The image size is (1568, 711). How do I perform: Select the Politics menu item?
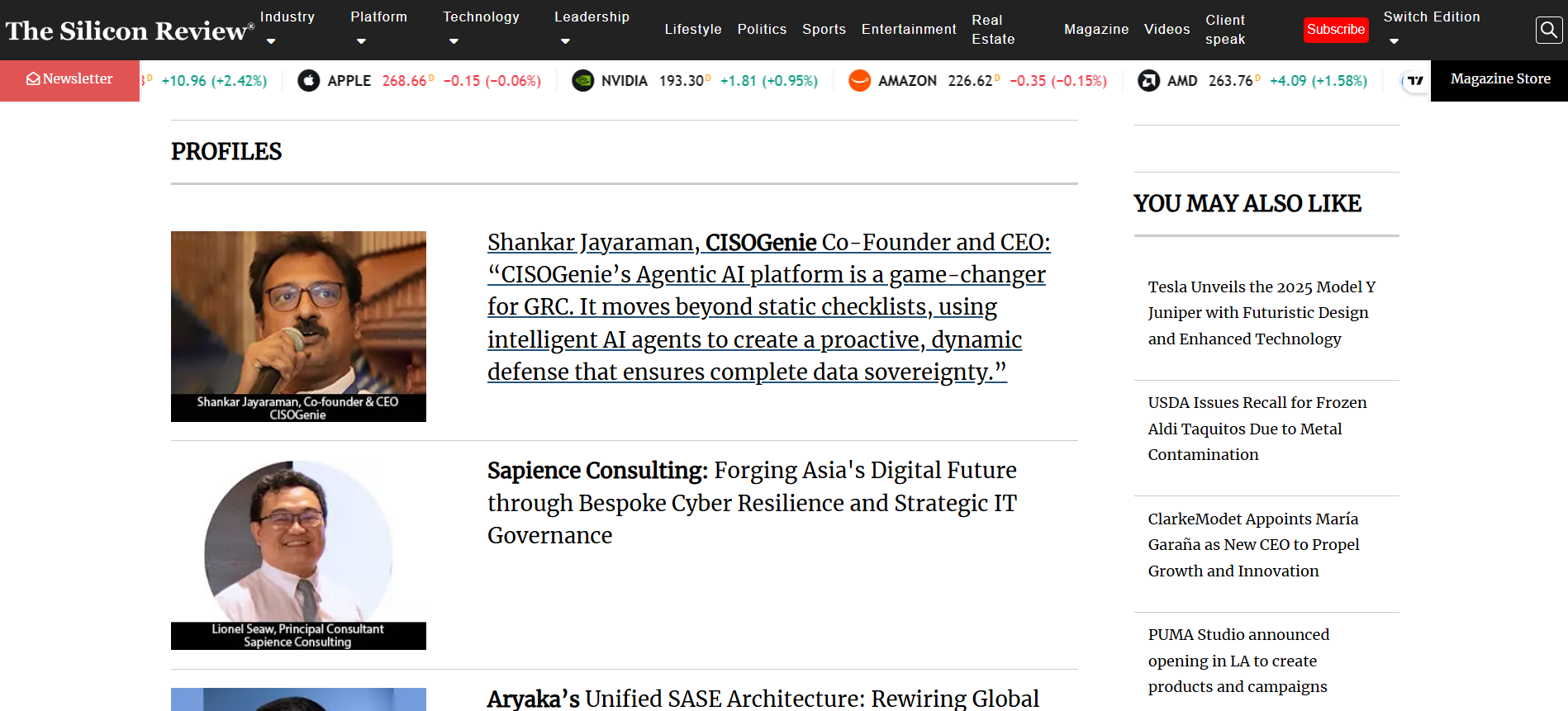click(762, 30)
